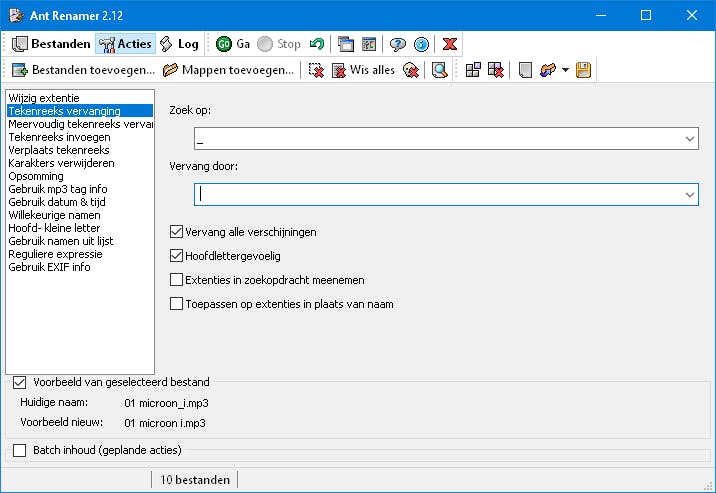Enable Extenties in zoekopdracht meenemen

[x=177, y=280]
